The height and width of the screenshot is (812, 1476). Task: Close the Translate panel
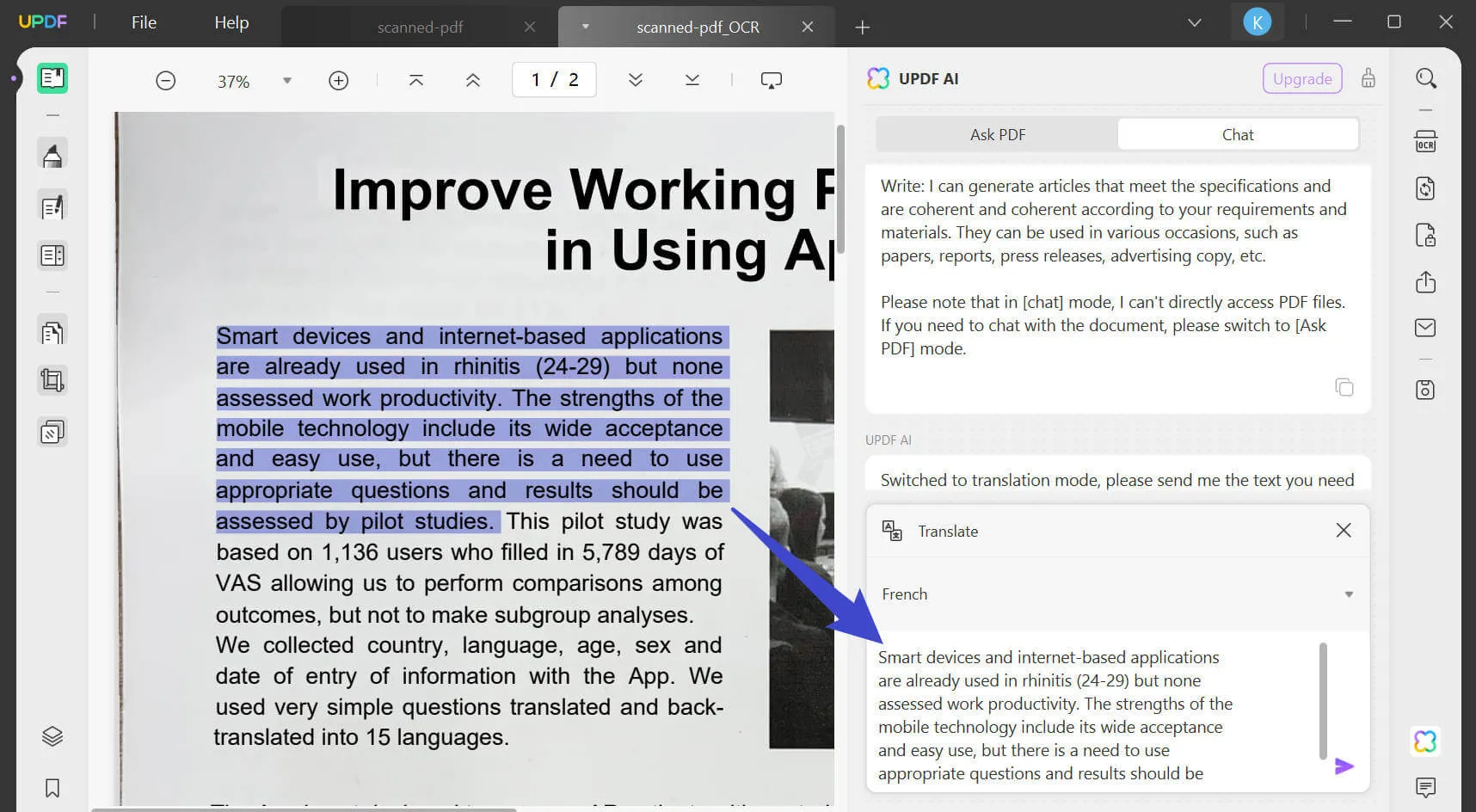[1344, 531]
